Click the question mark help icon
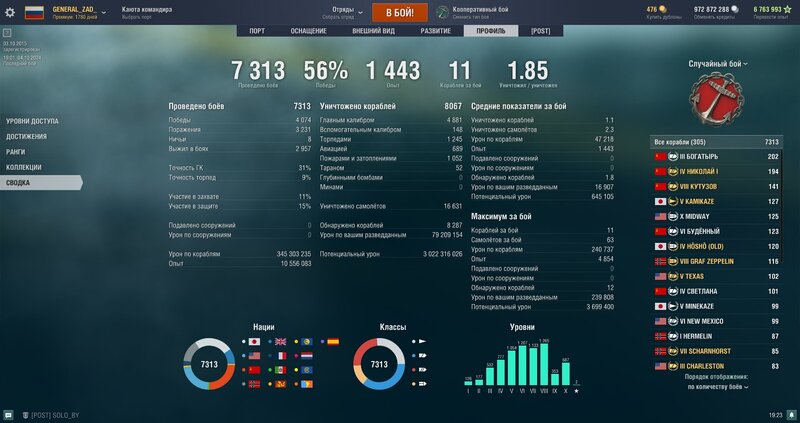The width and height of the screenshot is (800, 423). click(8, 33)
